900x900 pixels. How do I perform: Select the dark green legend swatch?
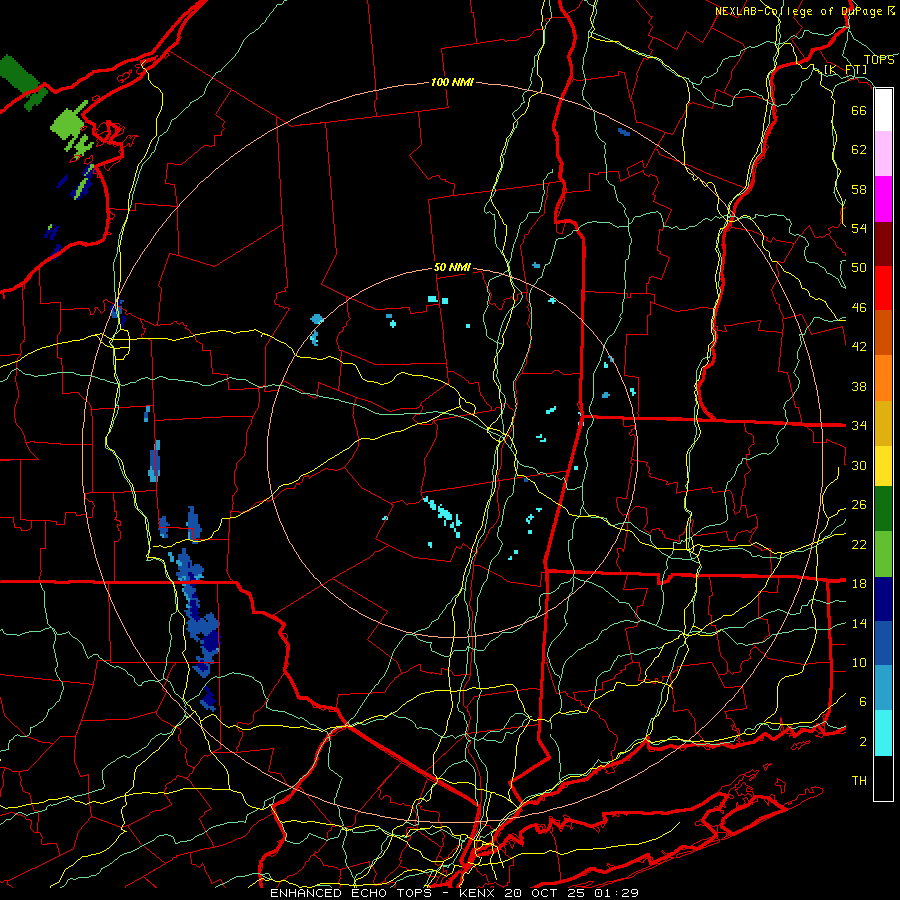tap(883, 509)
